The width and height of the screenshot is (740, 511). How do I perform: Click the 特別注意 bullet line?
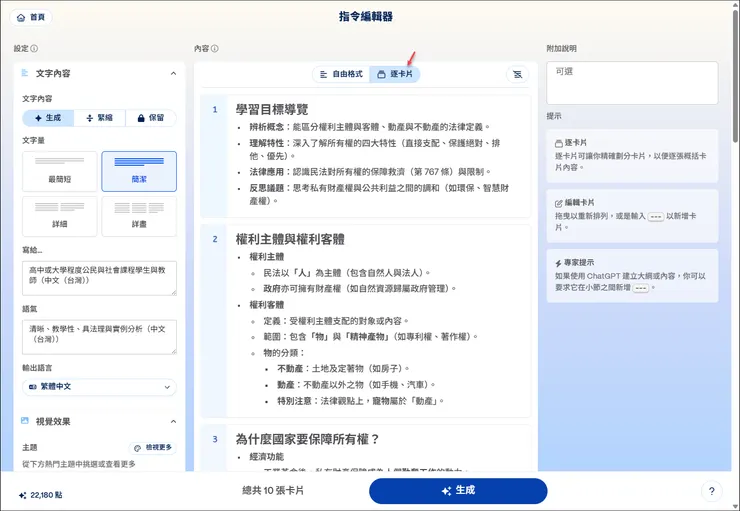point(362,401)
